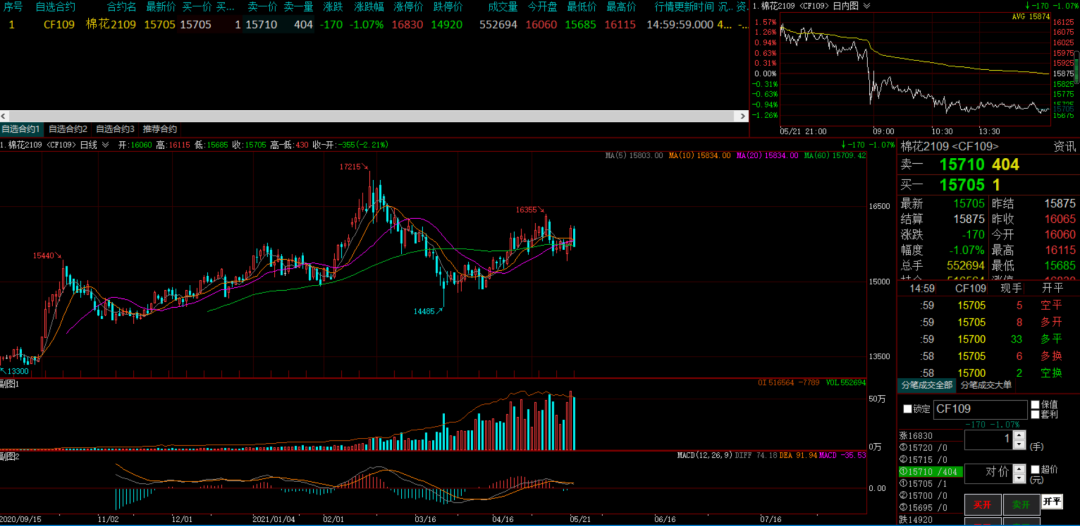Click the CF109 contract code input

click(979, 409)
